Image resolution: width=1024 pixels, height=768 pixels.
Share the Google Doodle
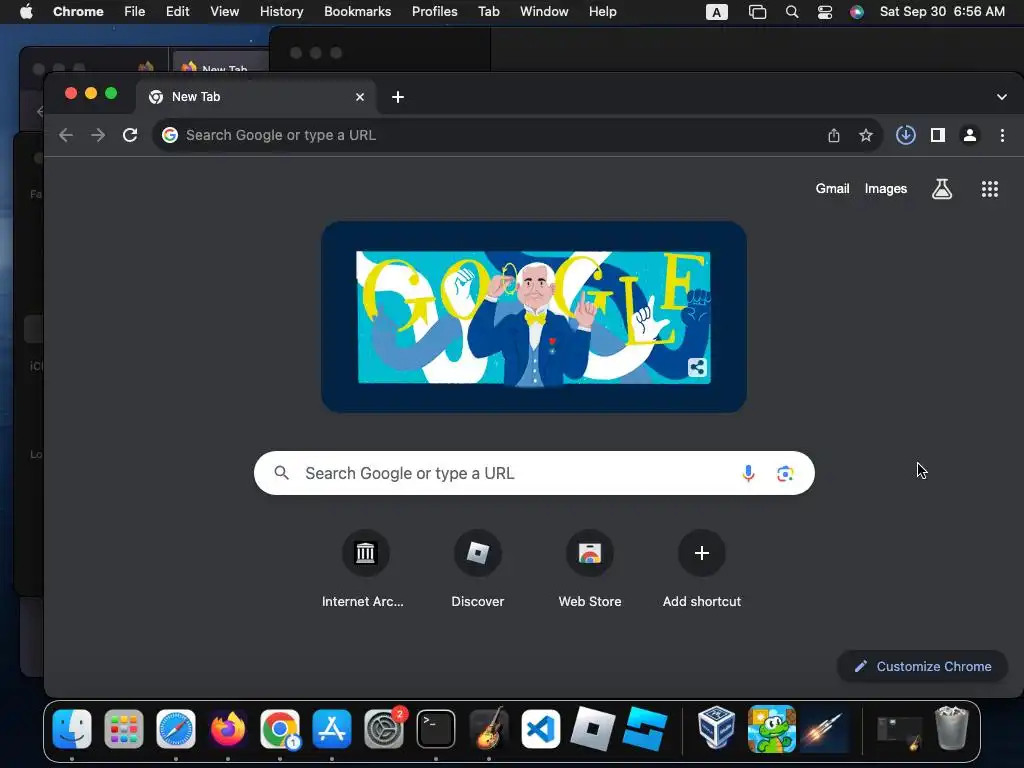point(697,368)
